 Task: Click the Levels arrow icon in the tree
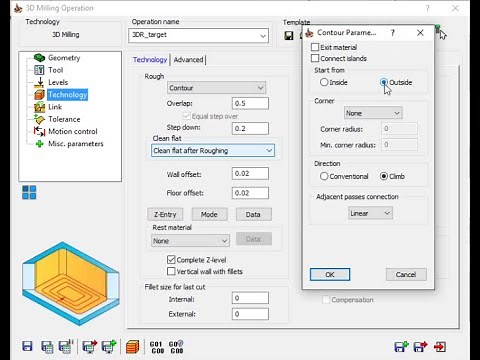tap(39, 82)
